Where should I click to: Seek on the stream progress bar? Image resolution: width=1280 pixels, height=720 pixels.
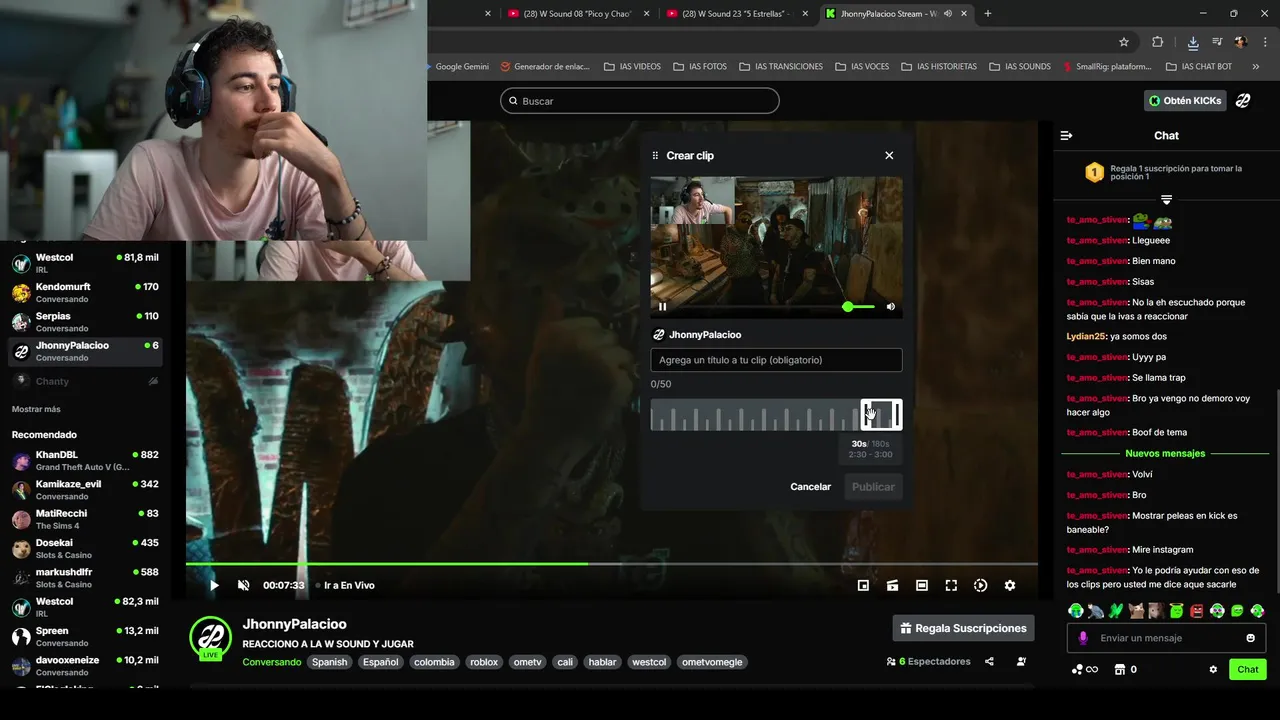[611, 564]
